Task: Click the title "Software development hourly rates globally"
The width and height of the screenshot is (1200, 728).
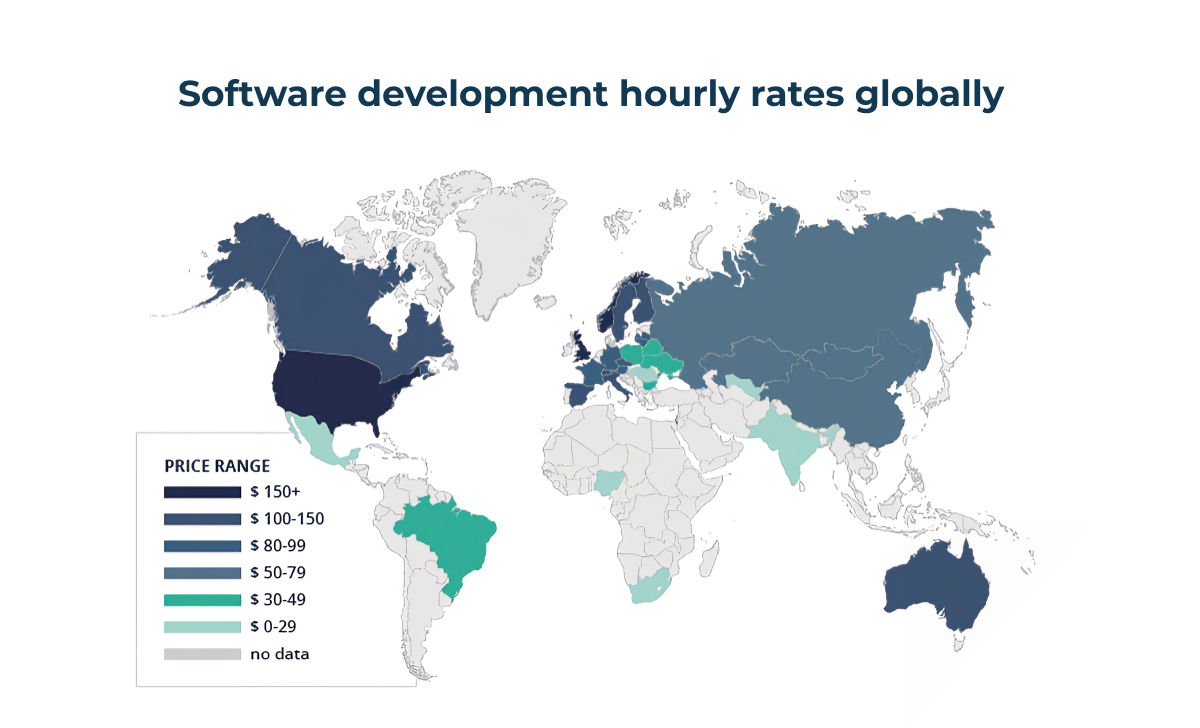Action: (591, 94)
